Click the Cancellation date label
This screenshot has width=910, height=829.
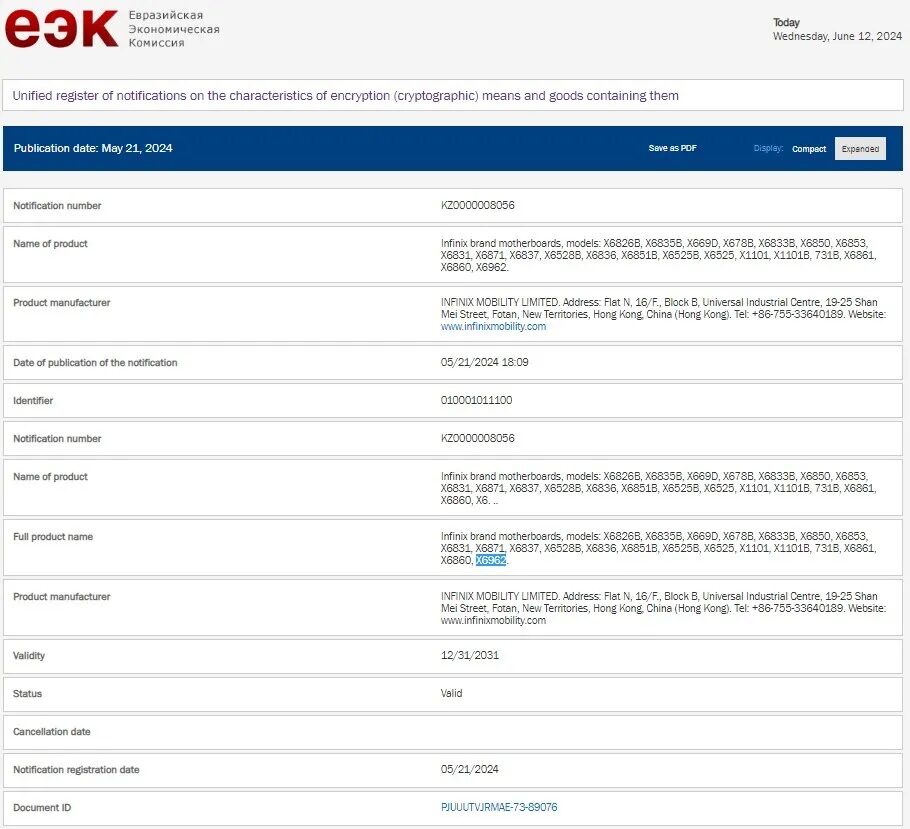52,731
